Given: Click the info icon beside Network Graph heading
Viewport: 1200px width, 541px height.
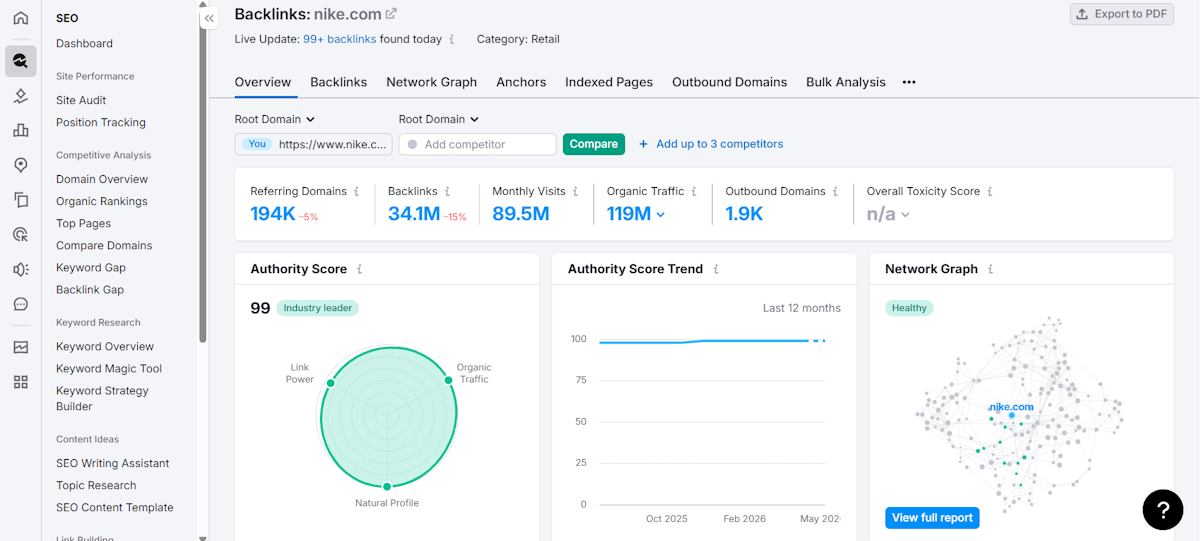Looking at the screenshot, I should pos(991,269).
